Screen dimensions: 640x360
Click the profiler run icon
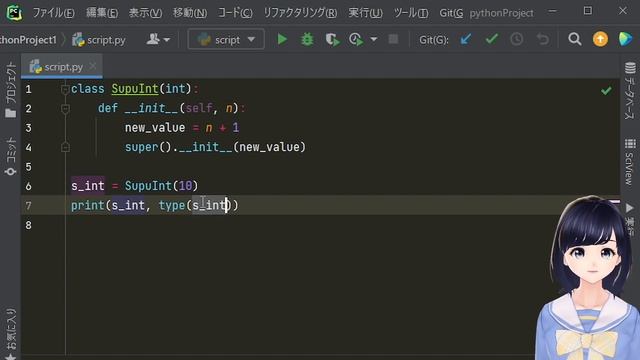coord(356,39)
